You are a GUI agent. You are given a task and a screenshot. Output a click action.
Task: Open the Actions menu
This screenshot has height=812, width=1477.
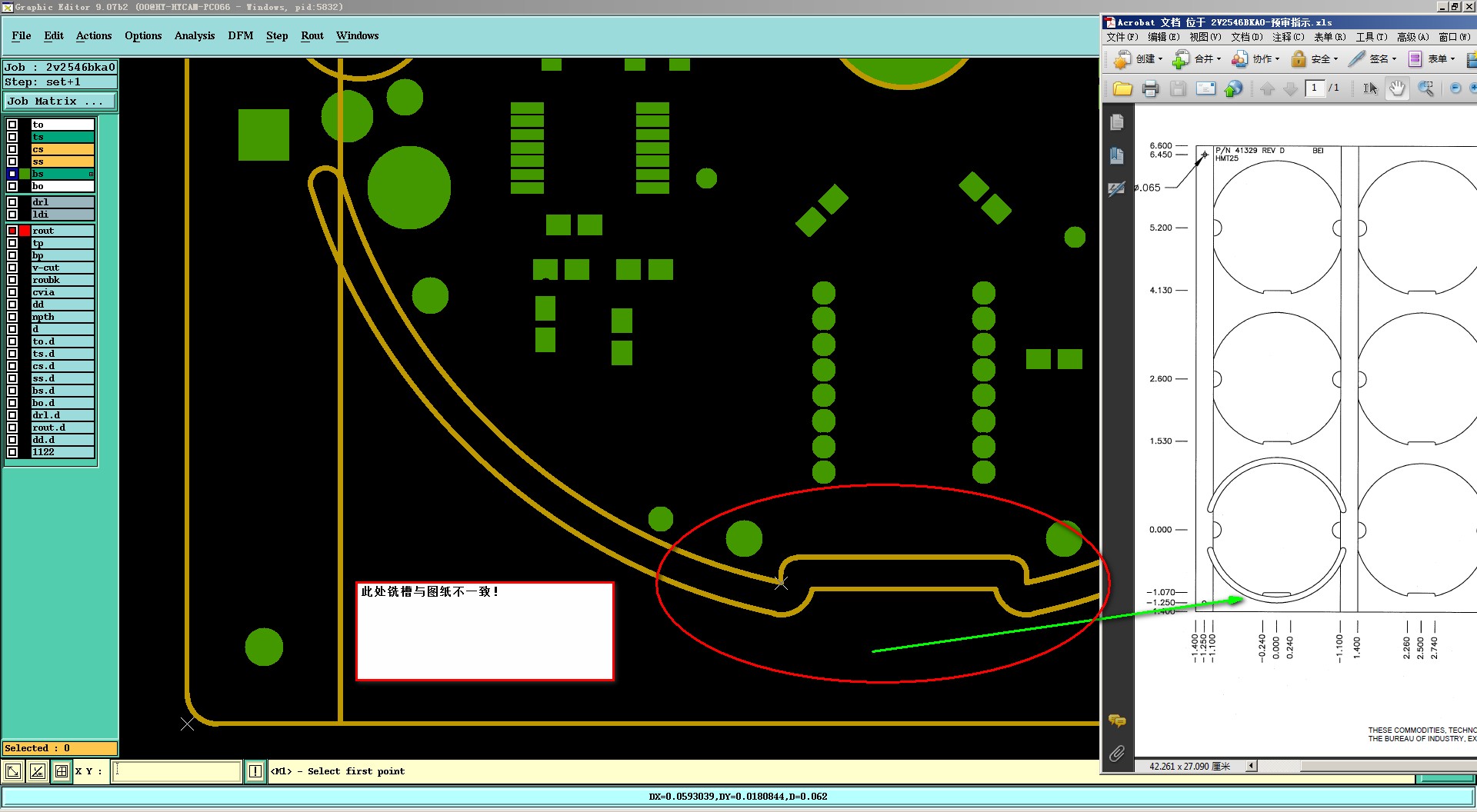94,35
